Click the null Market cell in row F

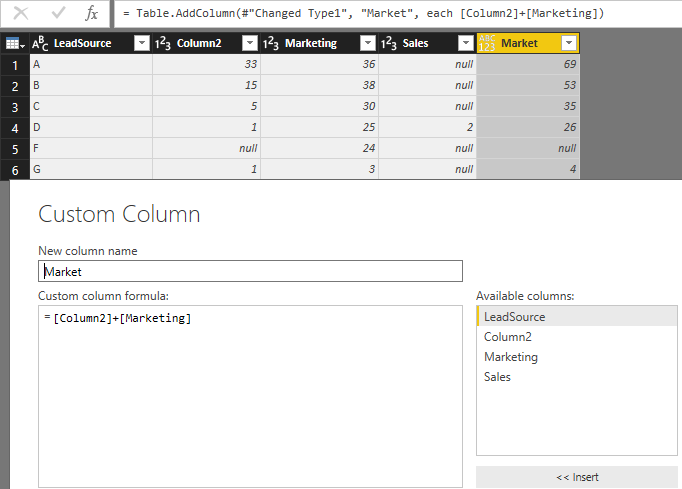528,148
